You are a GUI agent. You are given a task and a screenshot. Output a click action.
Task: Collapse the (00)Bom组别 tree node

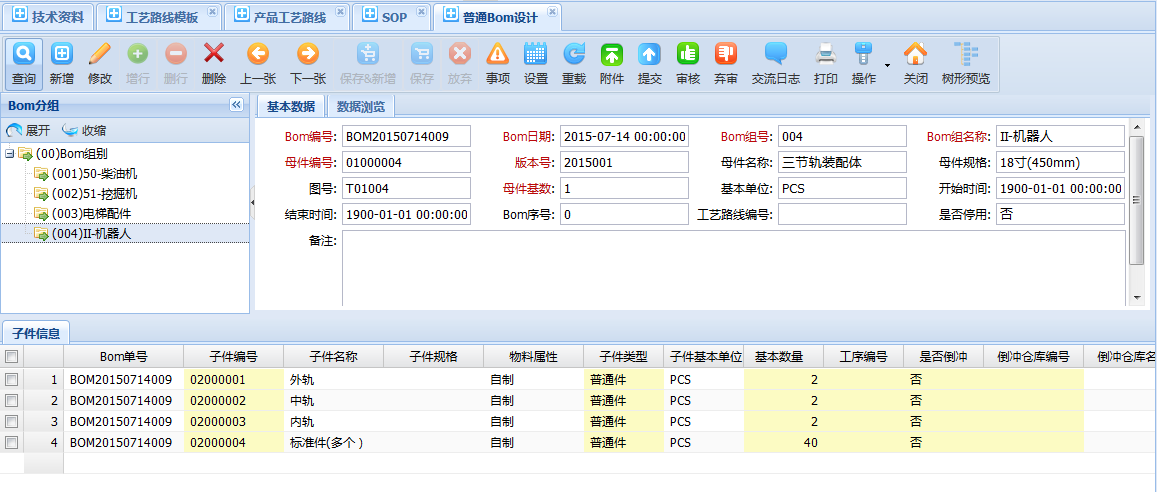10,154
